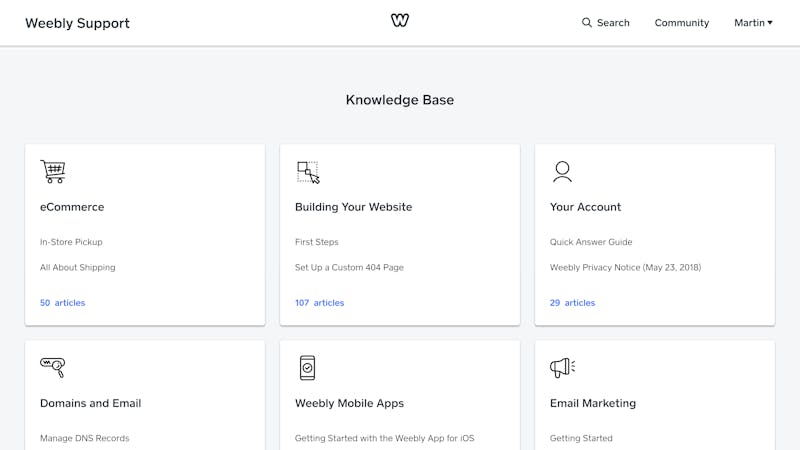Open the 29 articles link
The height and width of the screenshot is (450, 800).
572,303
